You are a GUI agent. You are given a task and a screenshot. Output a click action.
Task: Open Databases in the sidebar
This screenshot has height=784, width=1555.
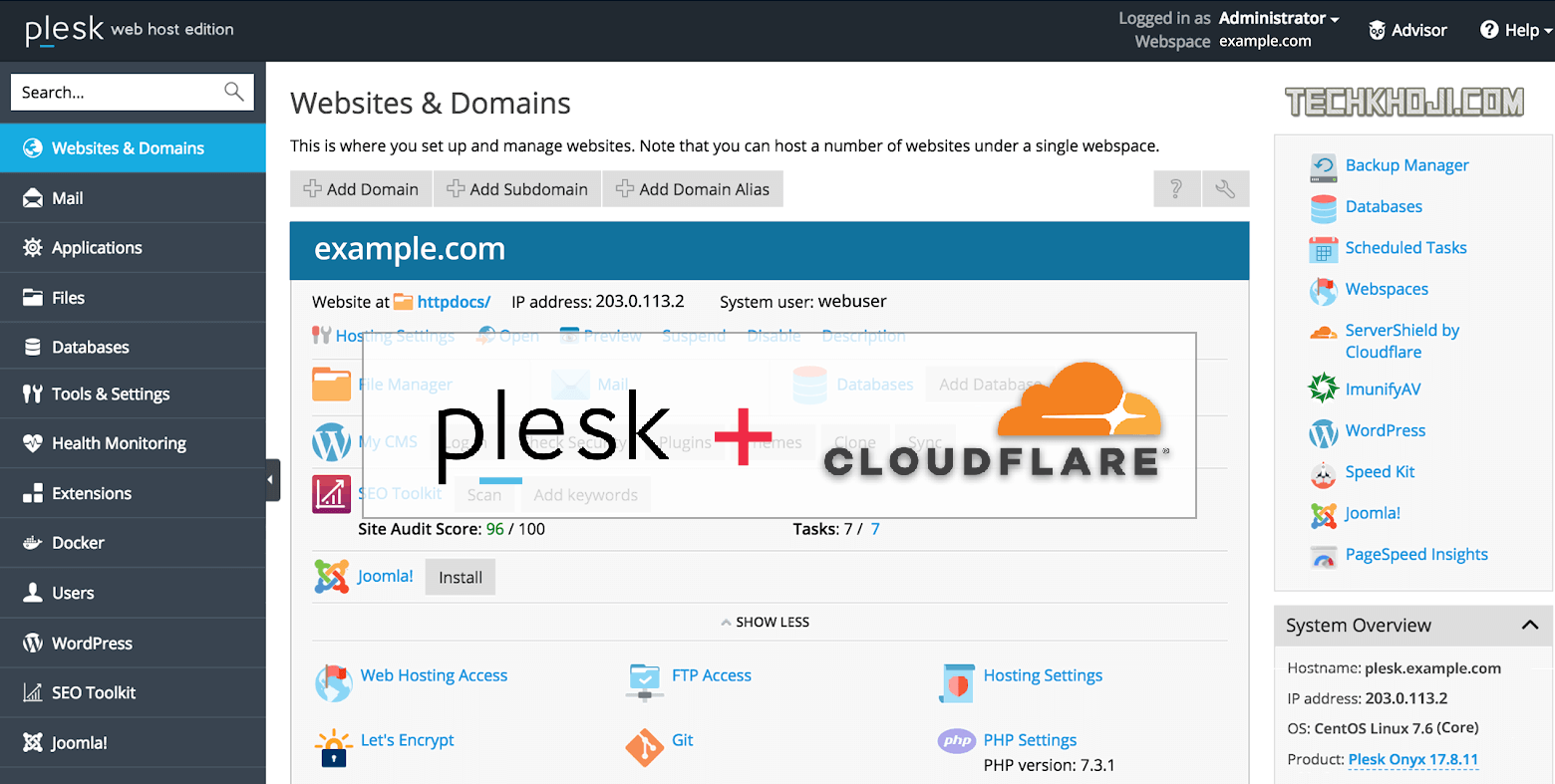click(x=134, y=347)
